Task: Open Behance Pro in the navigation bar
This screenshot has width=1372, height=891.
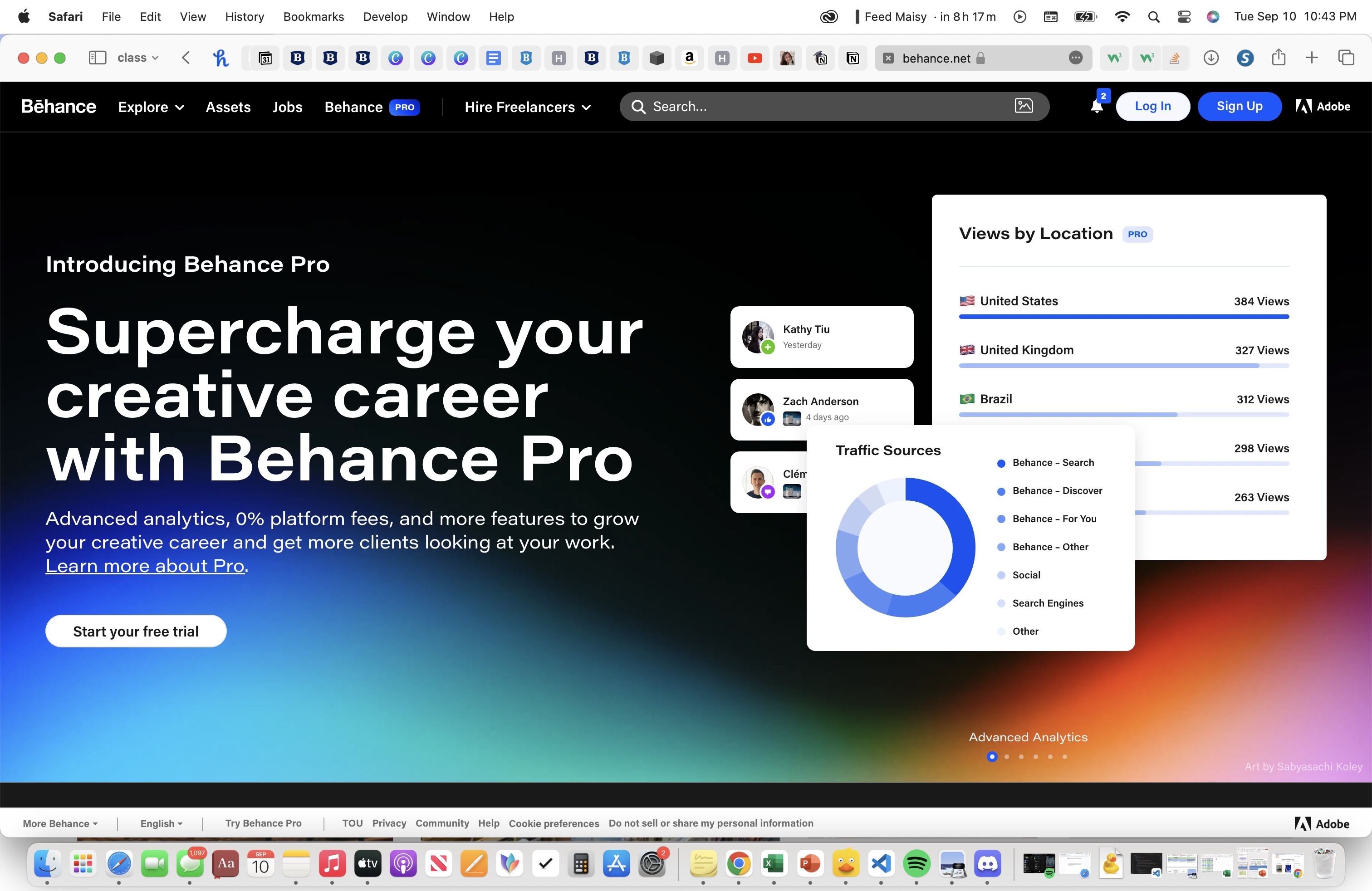Action: 372,107
